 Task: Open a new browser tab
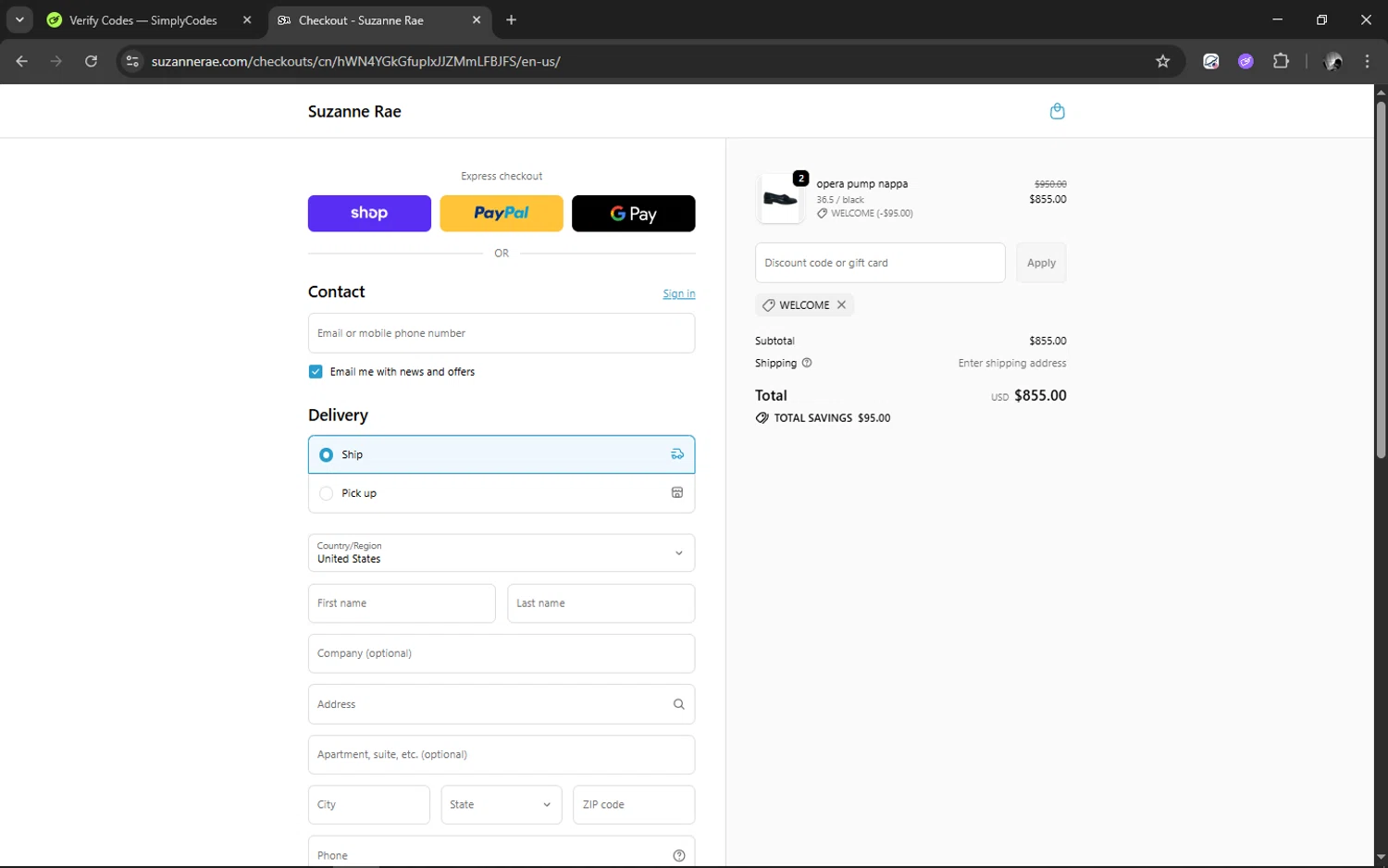coord(511,19)
